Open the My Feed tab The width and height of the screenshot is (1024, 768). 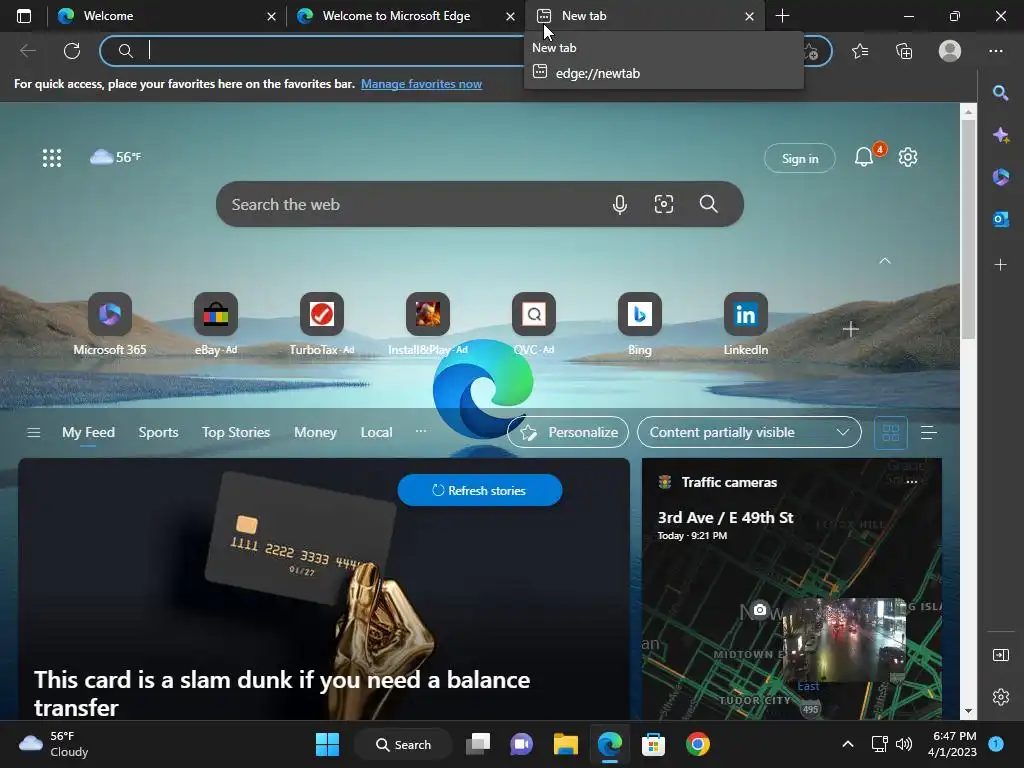pos(88,432)
